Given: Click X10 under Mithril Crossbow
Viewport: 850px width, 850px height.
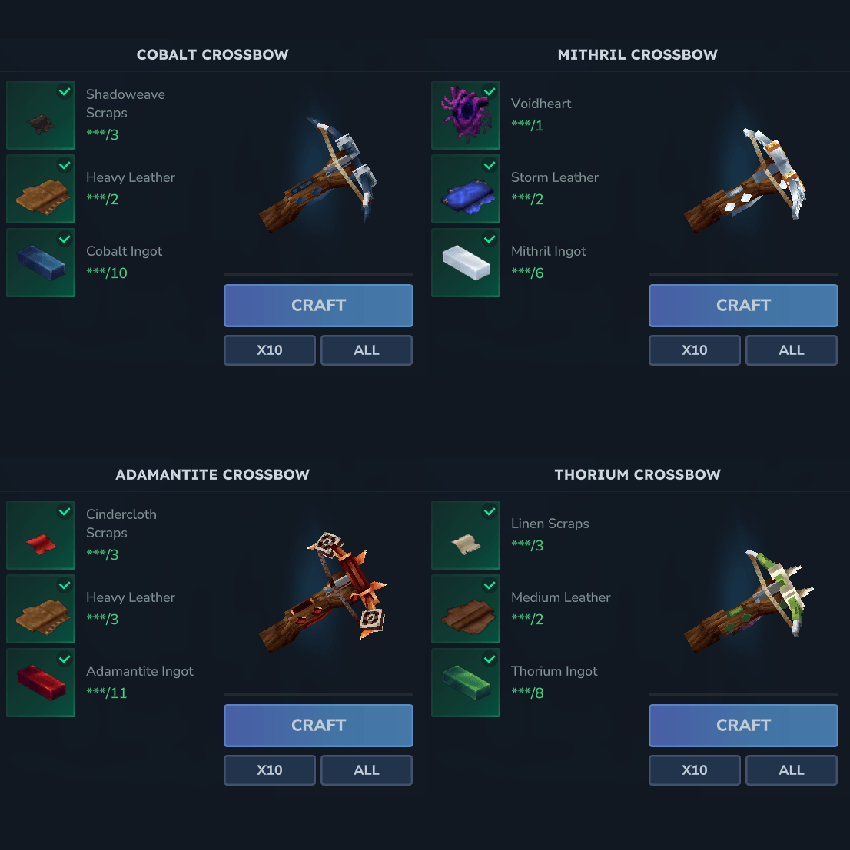Looking at the screenshot, I should 694,350.
